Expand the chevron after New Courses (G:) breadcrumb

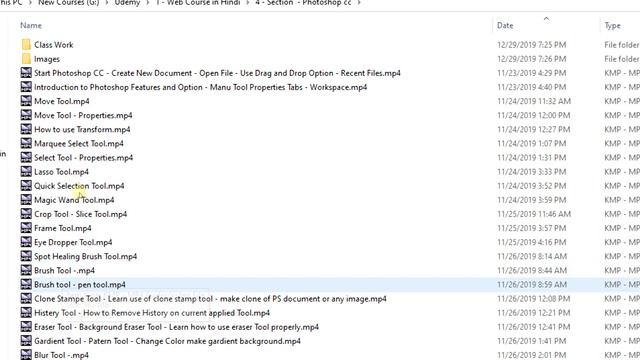pos(107,3)
